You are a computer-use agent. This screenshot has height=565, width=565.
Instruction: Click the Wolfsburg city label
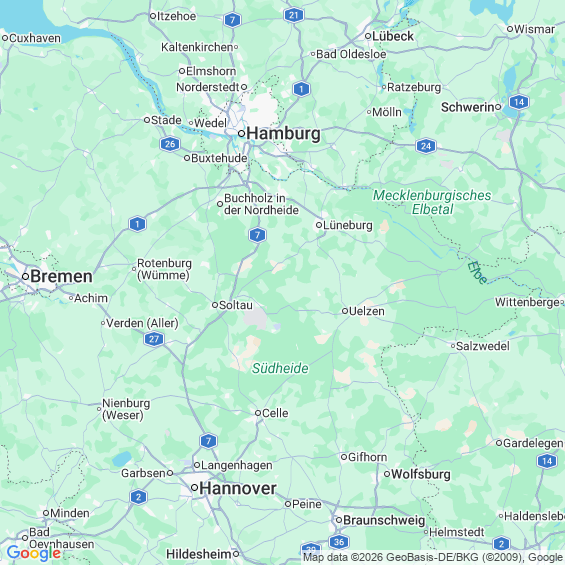421,474
